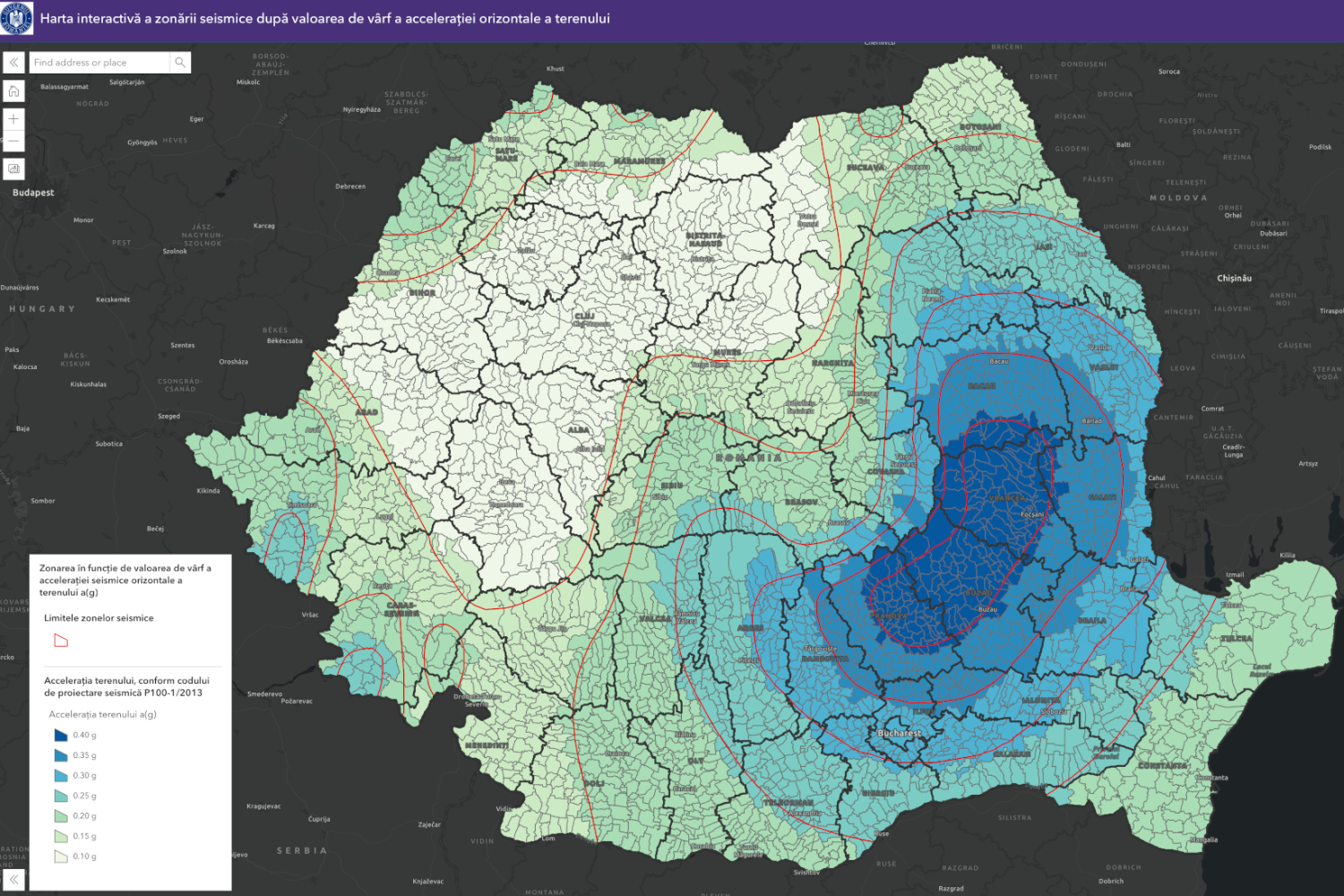
Task: Click the Romanian Government logo in header
Action: coord(17,19)
